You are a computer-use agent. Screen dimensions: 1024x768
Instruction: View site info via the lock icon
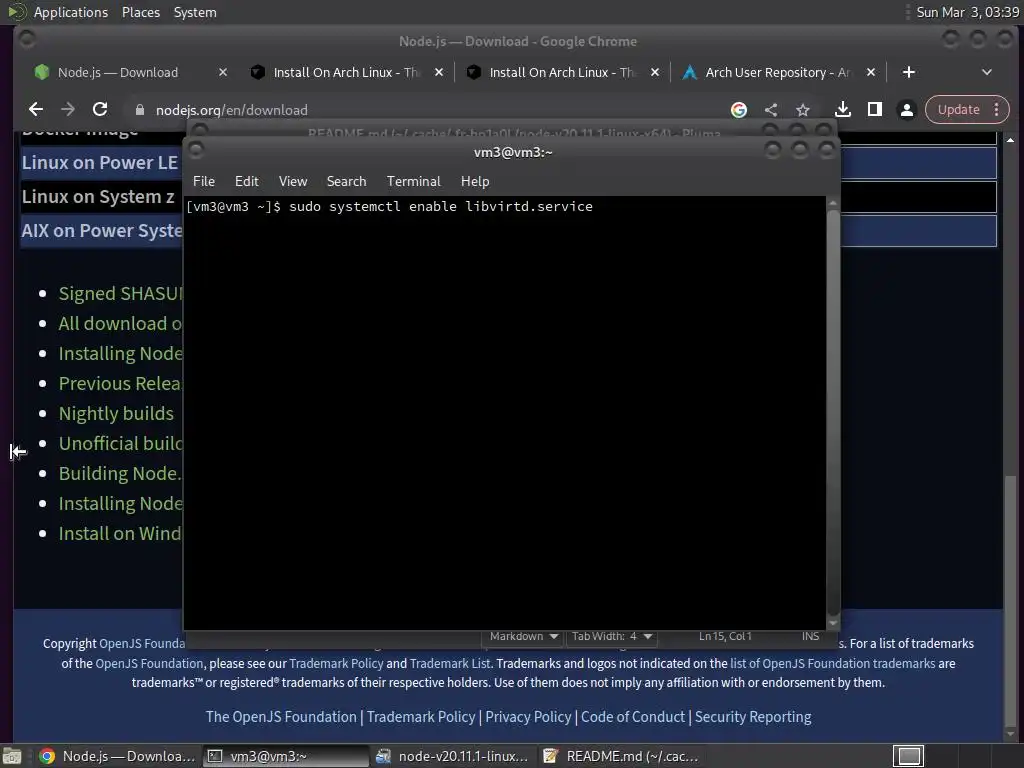[x=139, y=110]
